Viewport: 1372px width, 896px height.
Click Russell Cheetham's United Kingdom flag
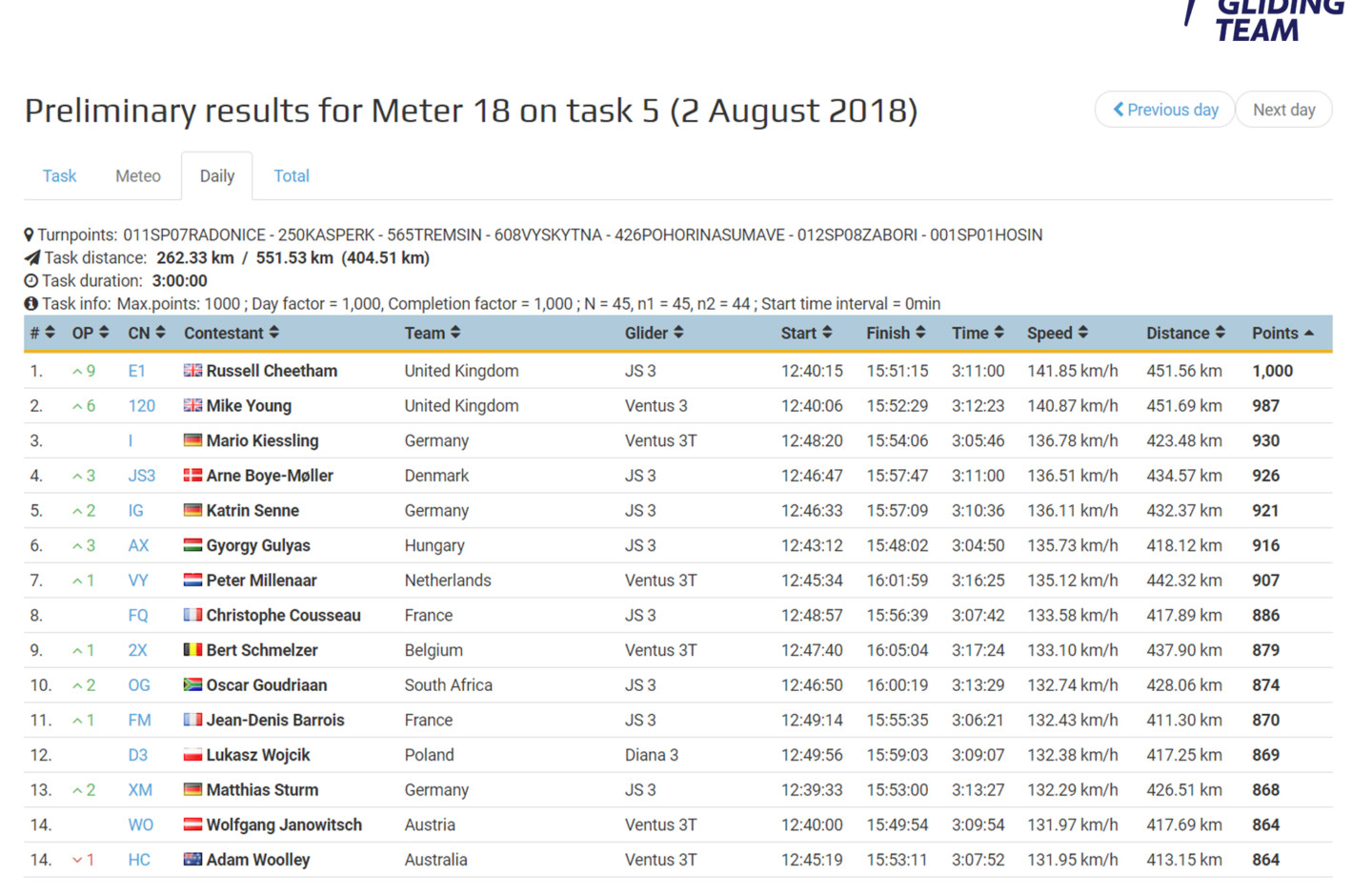(192, 371)
